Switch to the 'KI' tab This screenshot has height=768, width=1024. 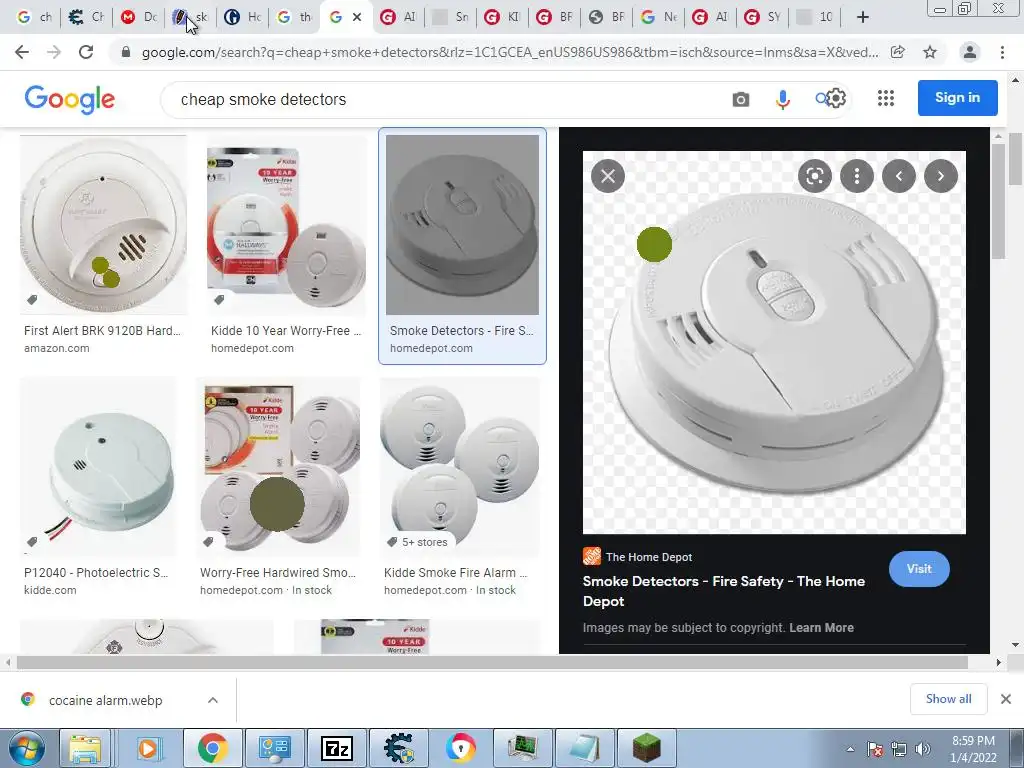(503, 17)
